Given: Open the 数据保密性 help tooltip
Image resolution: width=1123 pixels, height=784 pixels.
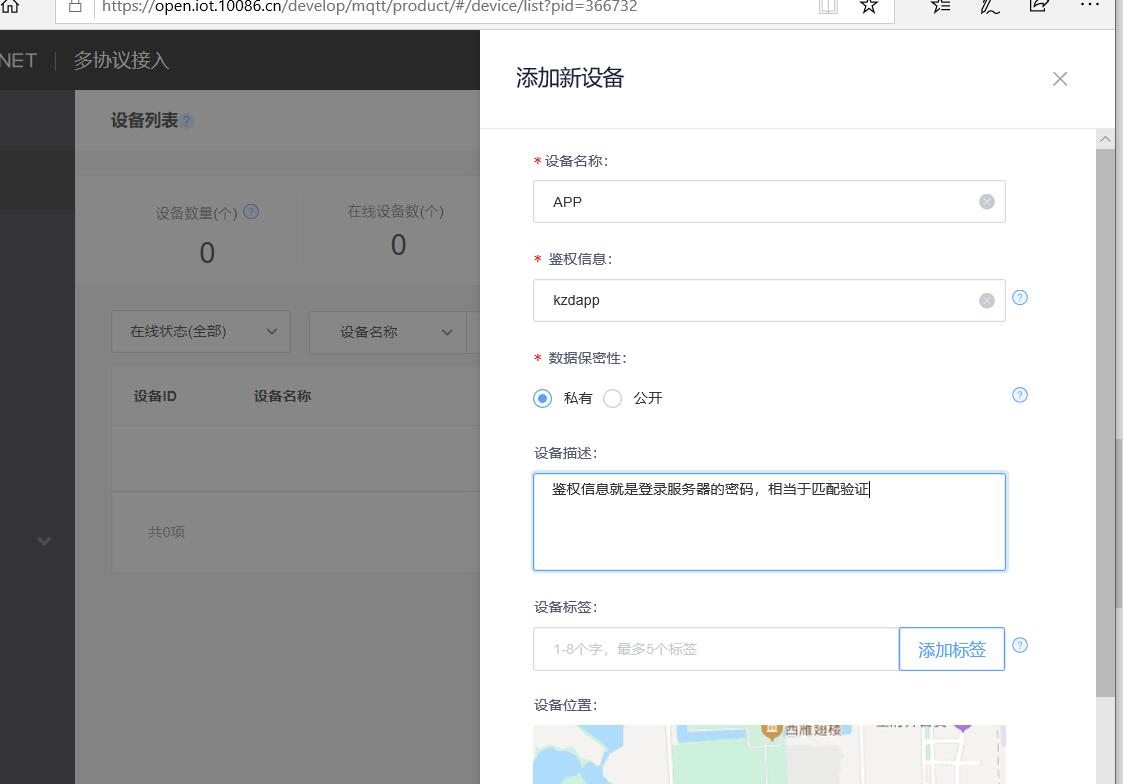Looking at the screenshot, I should (x=1019, y=395).
